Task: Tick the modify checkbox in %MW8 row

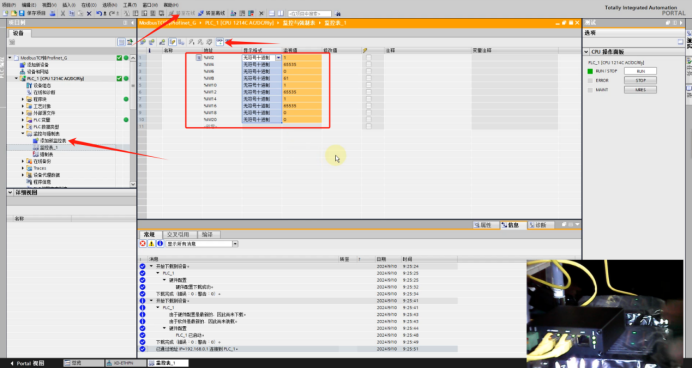Action: click(x=369, y=78)
